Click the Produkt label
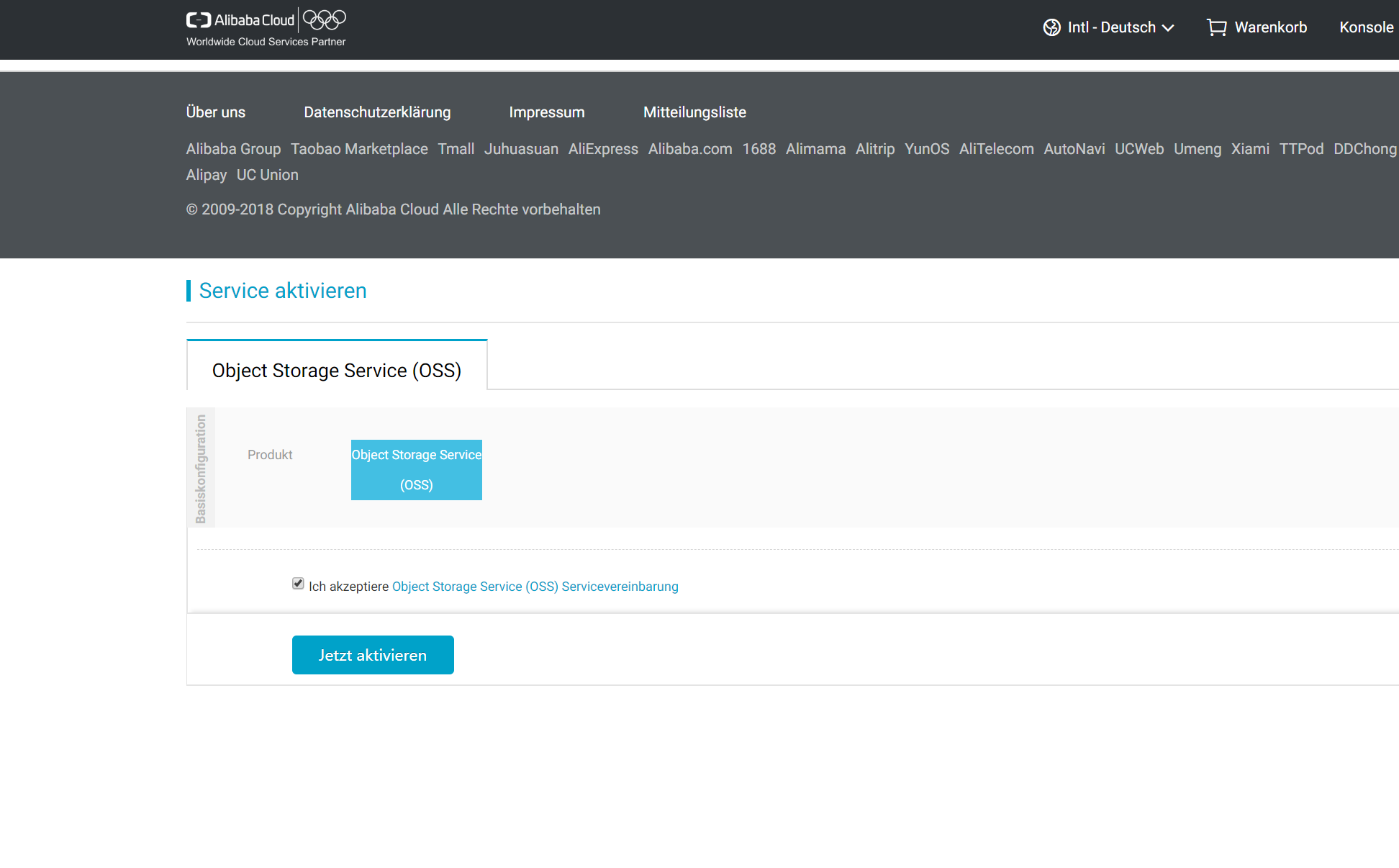Screen dimensions: 1399x868 point(270,455)
